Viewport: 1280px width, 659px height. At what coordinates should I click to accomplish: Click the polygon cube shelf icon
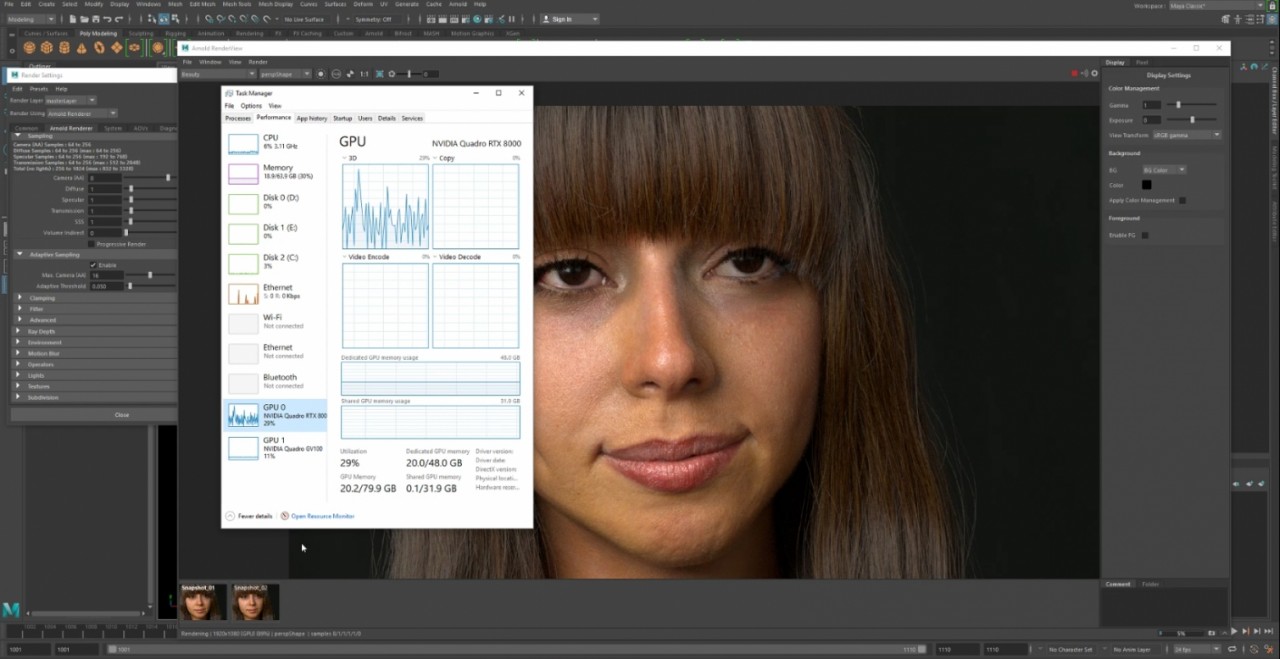pos(47,47)
